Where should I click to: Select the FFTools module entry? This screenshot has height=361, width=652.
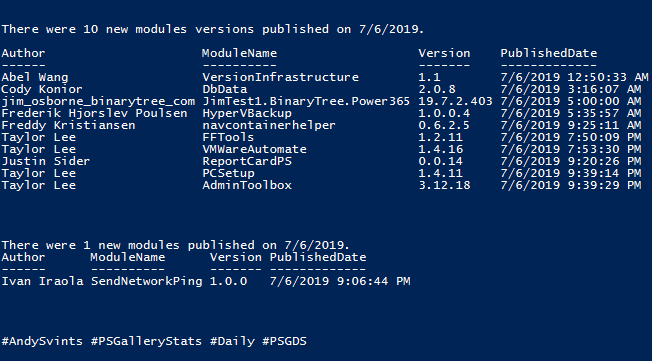tap(228, 137)
